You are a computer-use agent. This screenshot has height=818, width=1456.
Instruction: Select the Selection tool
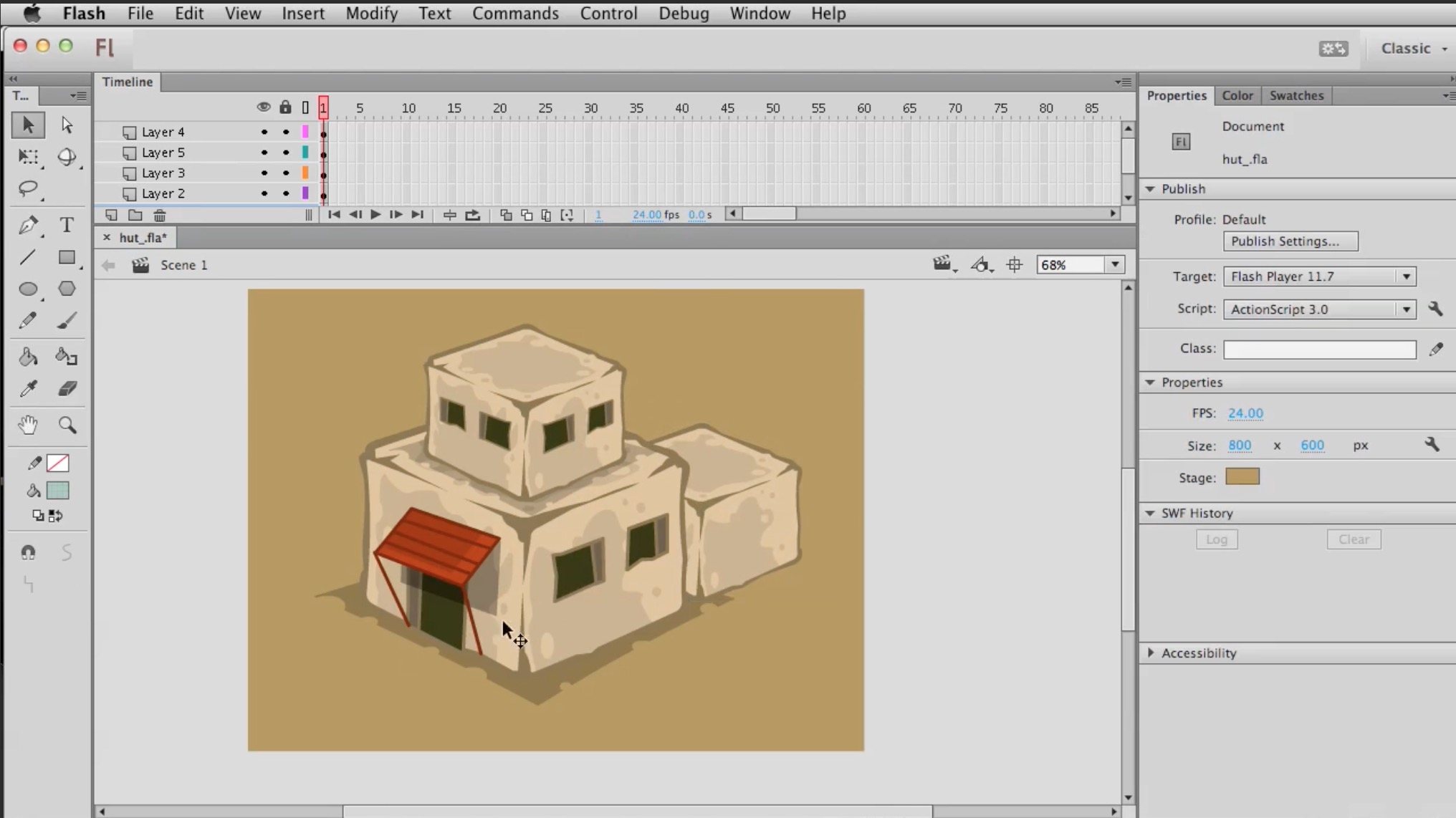pyautogui.click(x=28, y=124)
